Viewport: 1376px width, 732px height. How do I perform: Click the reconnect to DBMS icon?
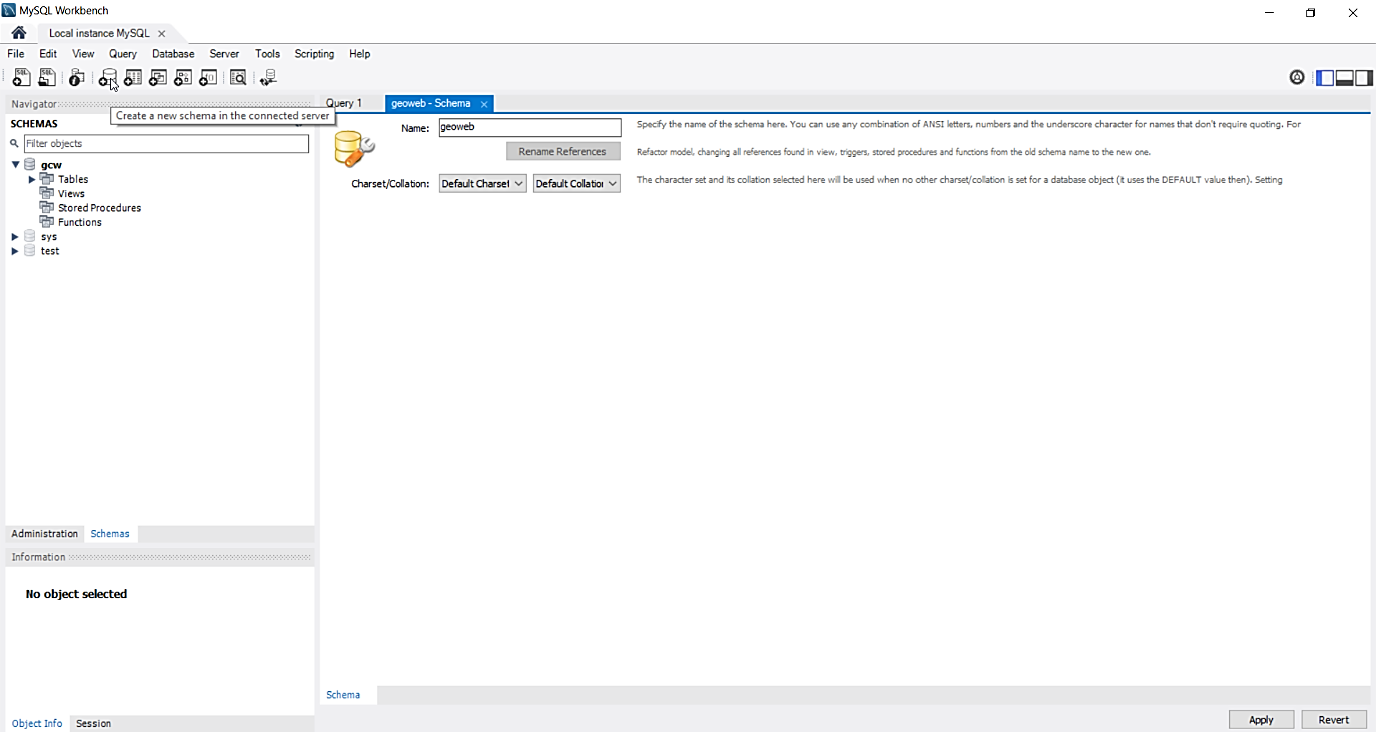tap(268, 77)
